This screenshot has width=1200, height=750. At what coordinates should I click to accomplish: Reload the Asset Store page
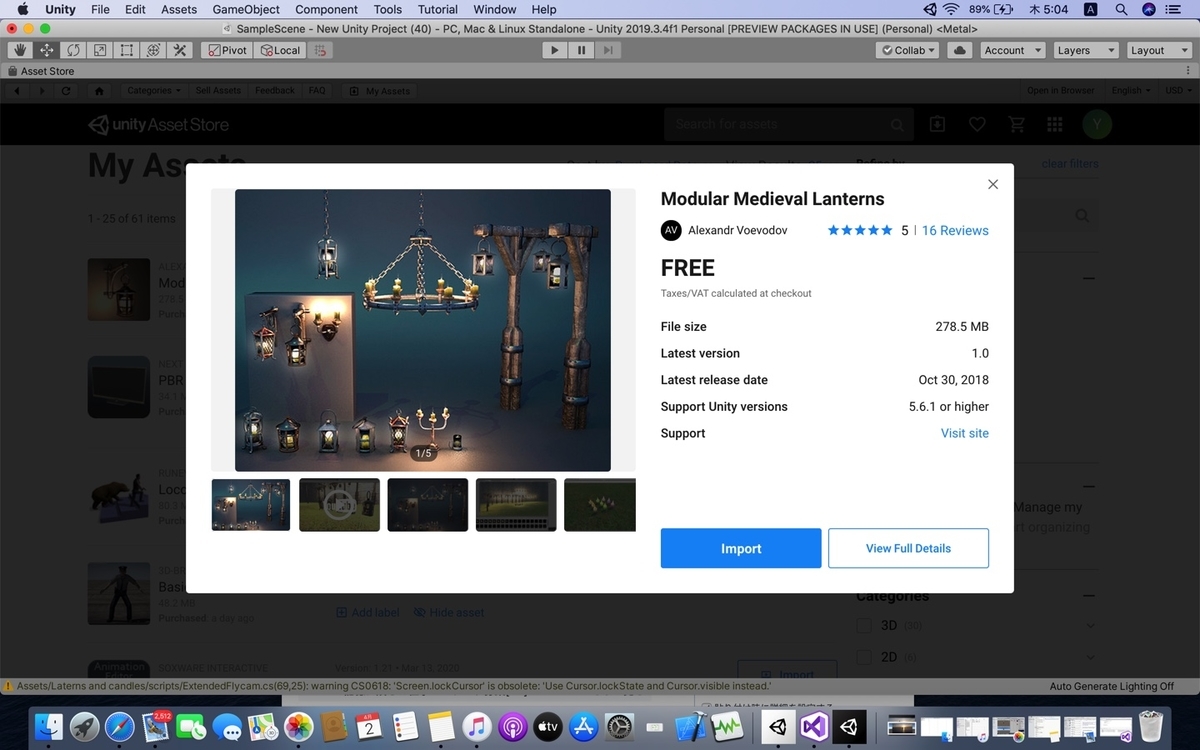pyautogui.click(x=66, y=90)
